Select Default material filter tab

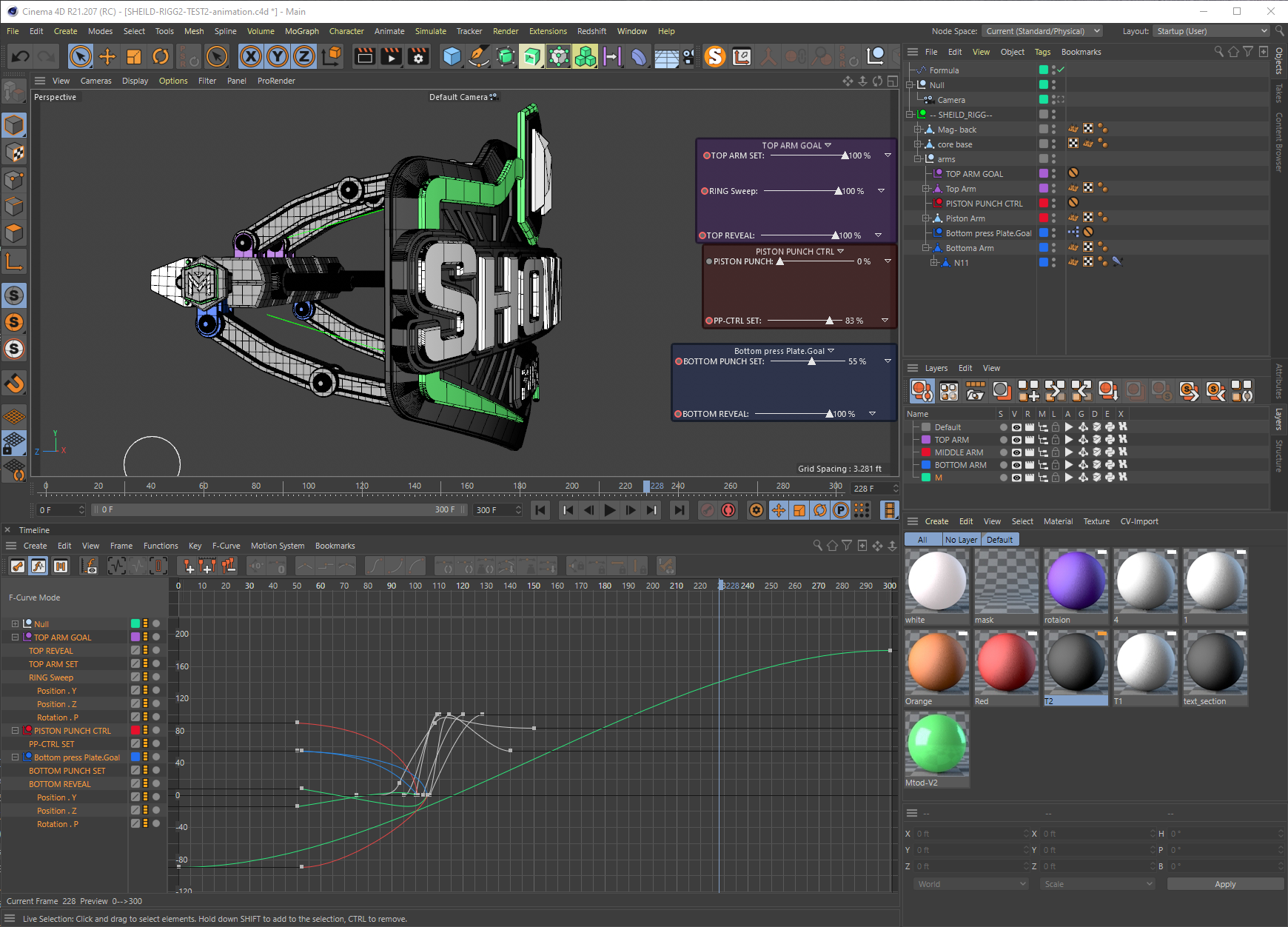coord(999,540)
